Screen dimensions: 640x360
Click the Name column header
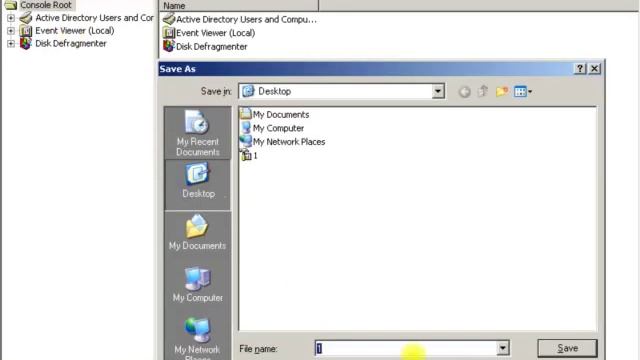(x=238, y=6)
